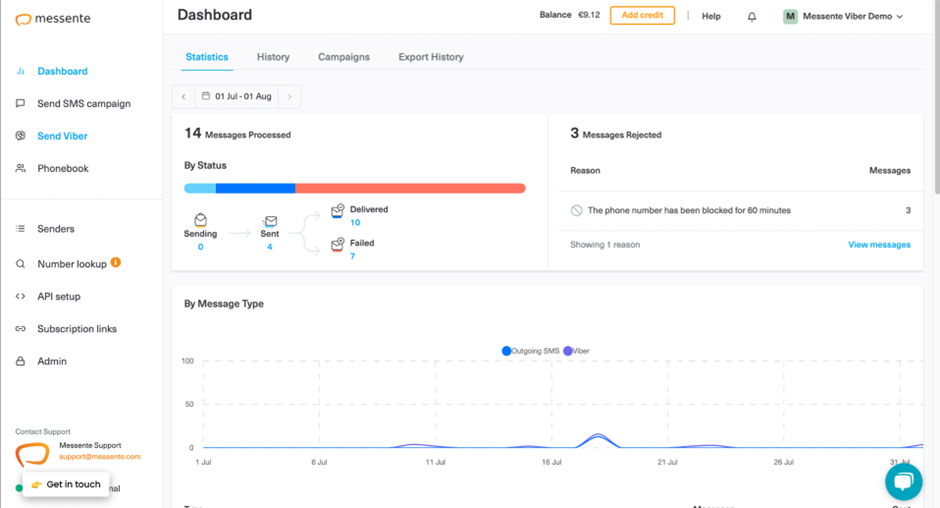Go to the previous date range

tap(183, 97)
